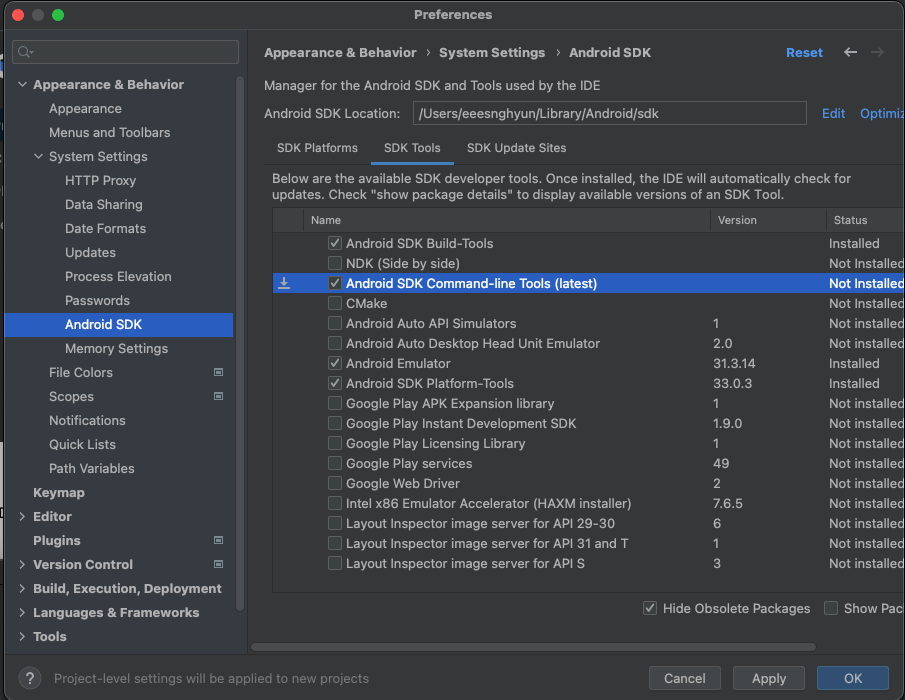905x700 pixels.
Task: Check Layout Inspector image server API 31 and T
Action: pyautogui.click(x=335, y=544)
